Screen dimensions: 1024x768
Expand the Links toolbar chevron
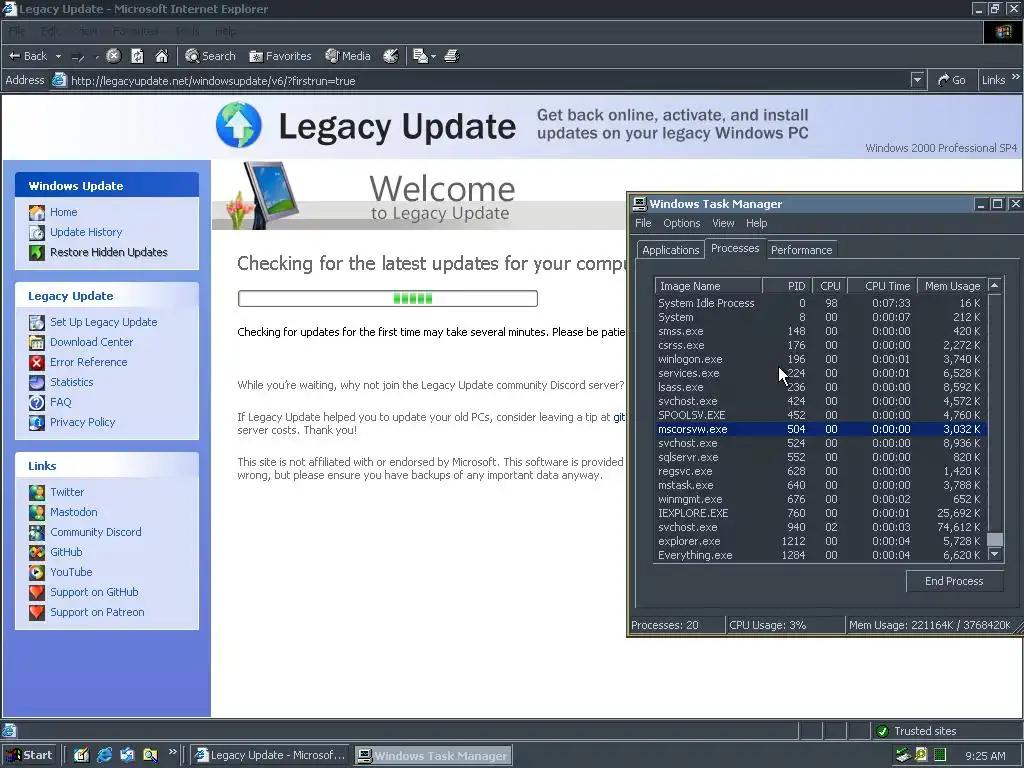click(x=1016, y=77)
